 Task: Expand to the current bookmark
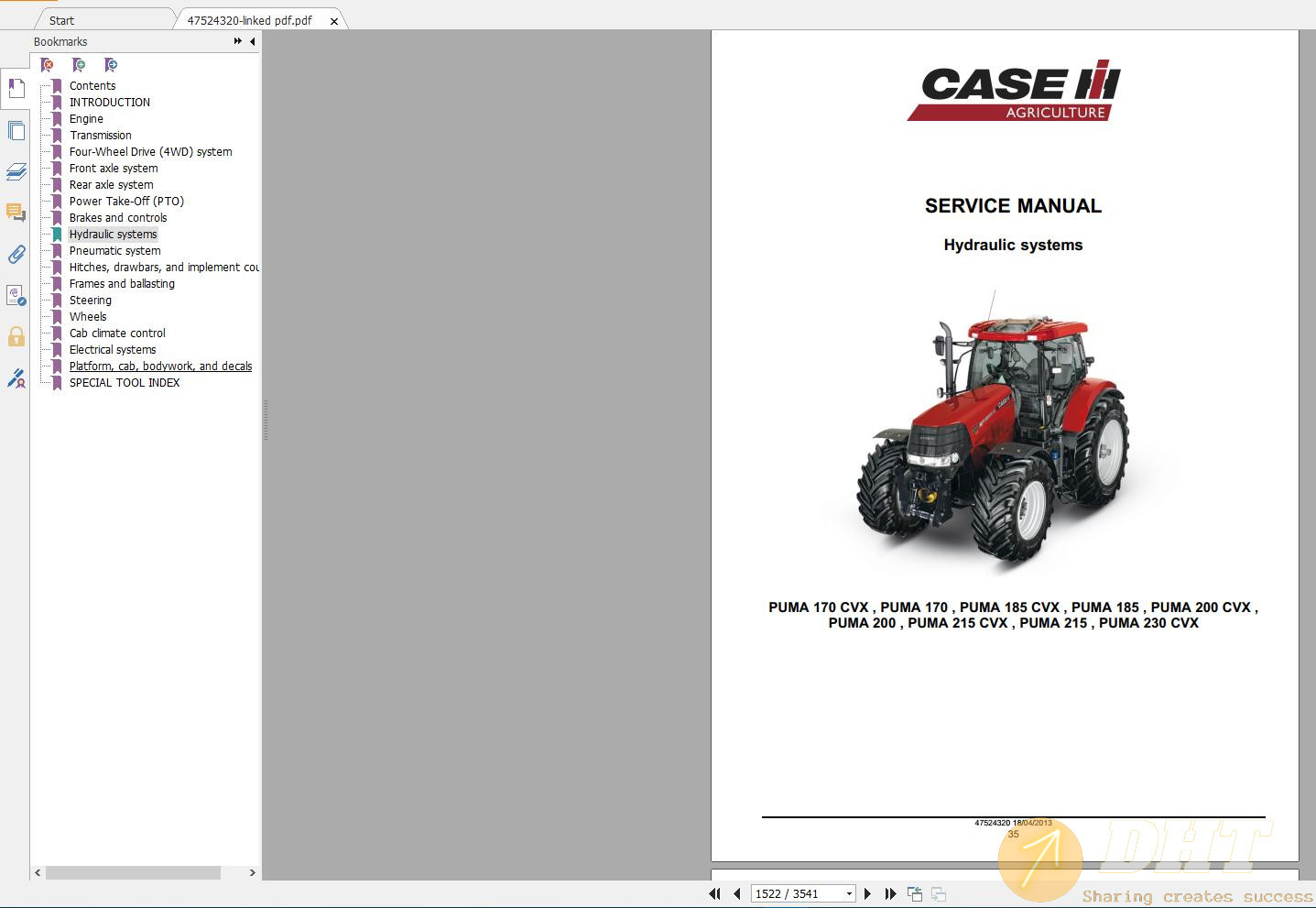110,64
